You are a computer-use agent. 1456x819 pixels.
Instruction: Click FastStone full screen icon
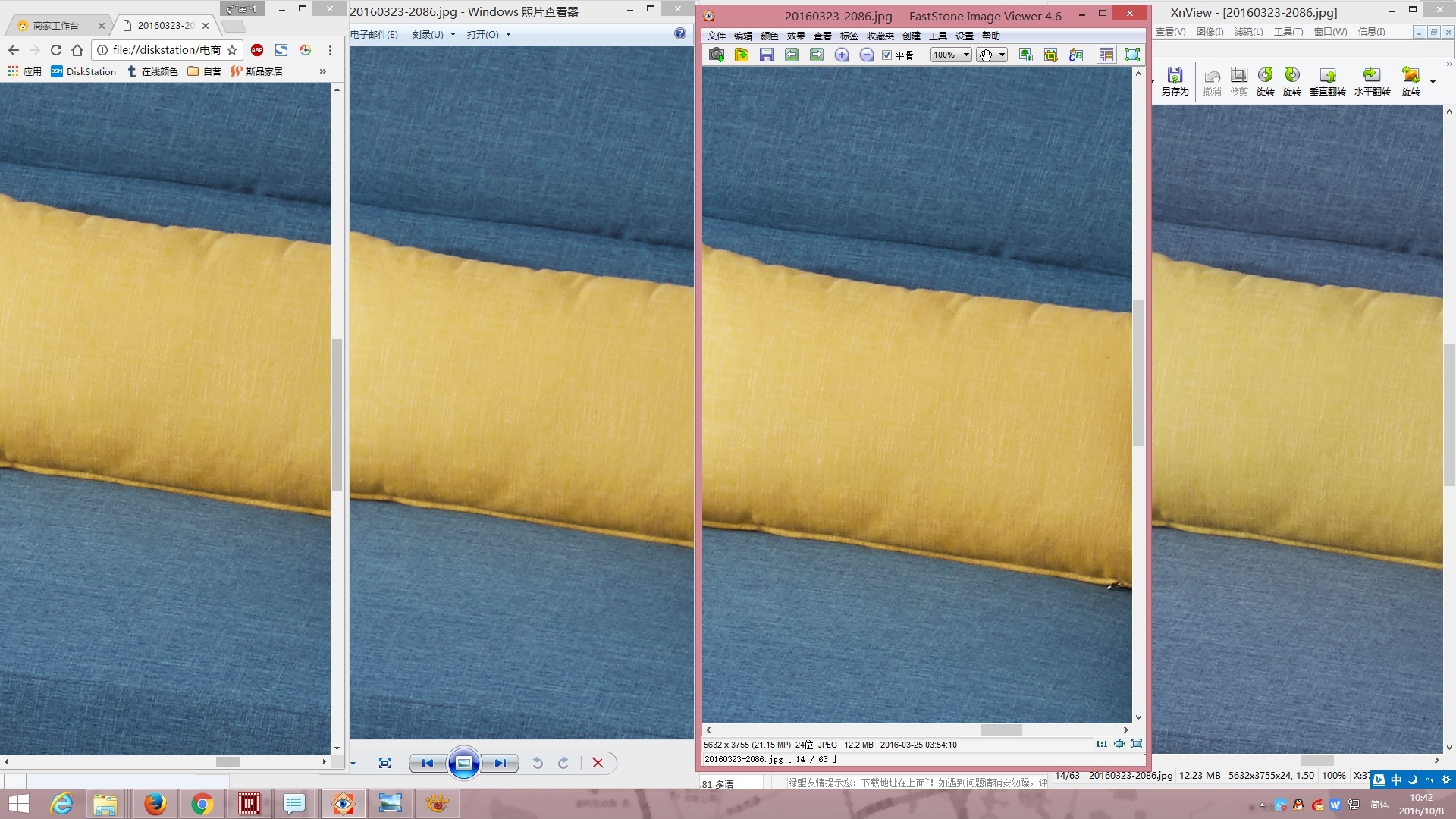pos(1132,55)
